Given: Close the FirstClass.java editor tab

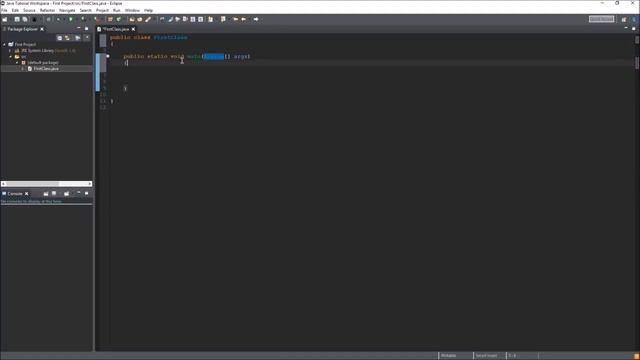Looking at the screenshot, I should pos(133,29).
